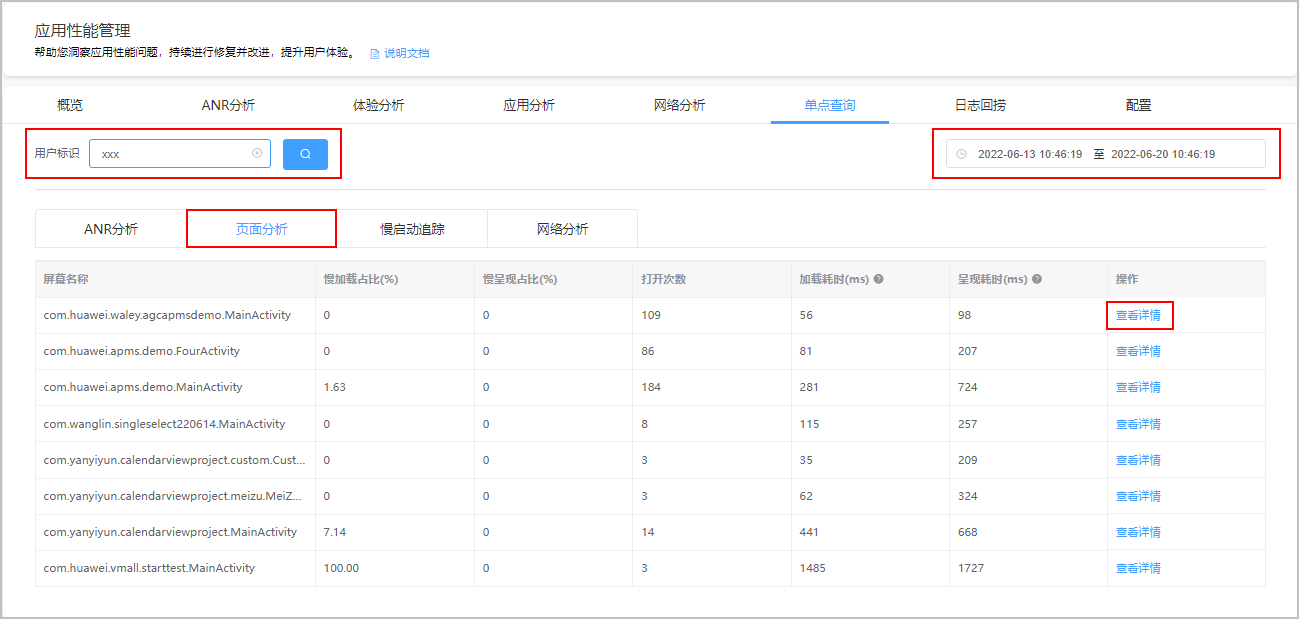View details for apms.demo.MainActivity

[1138, 387]
